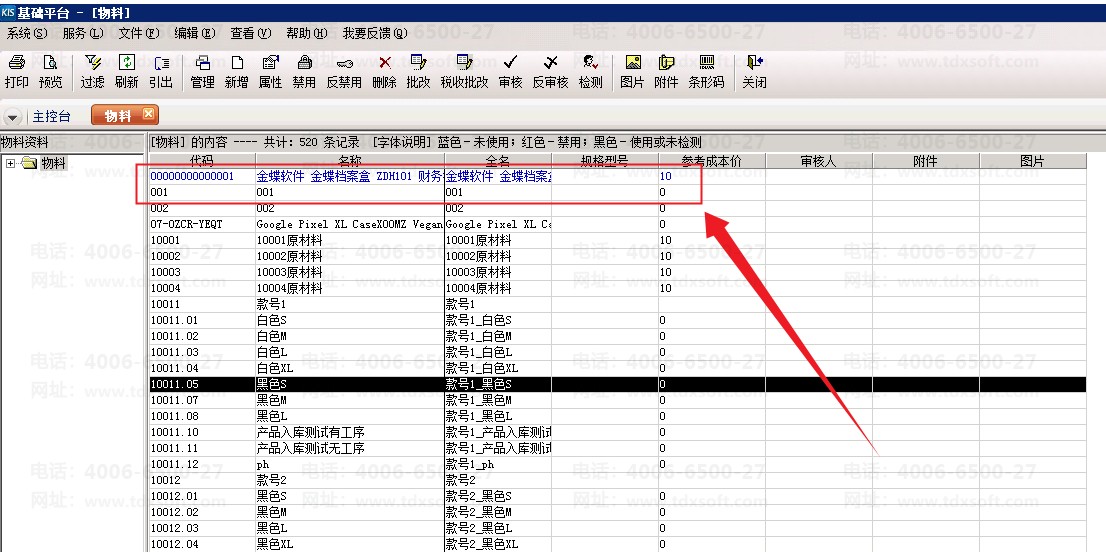
Task: Click the 打印 (Print) toolbar icon
Action: click(x=16, y=70)
